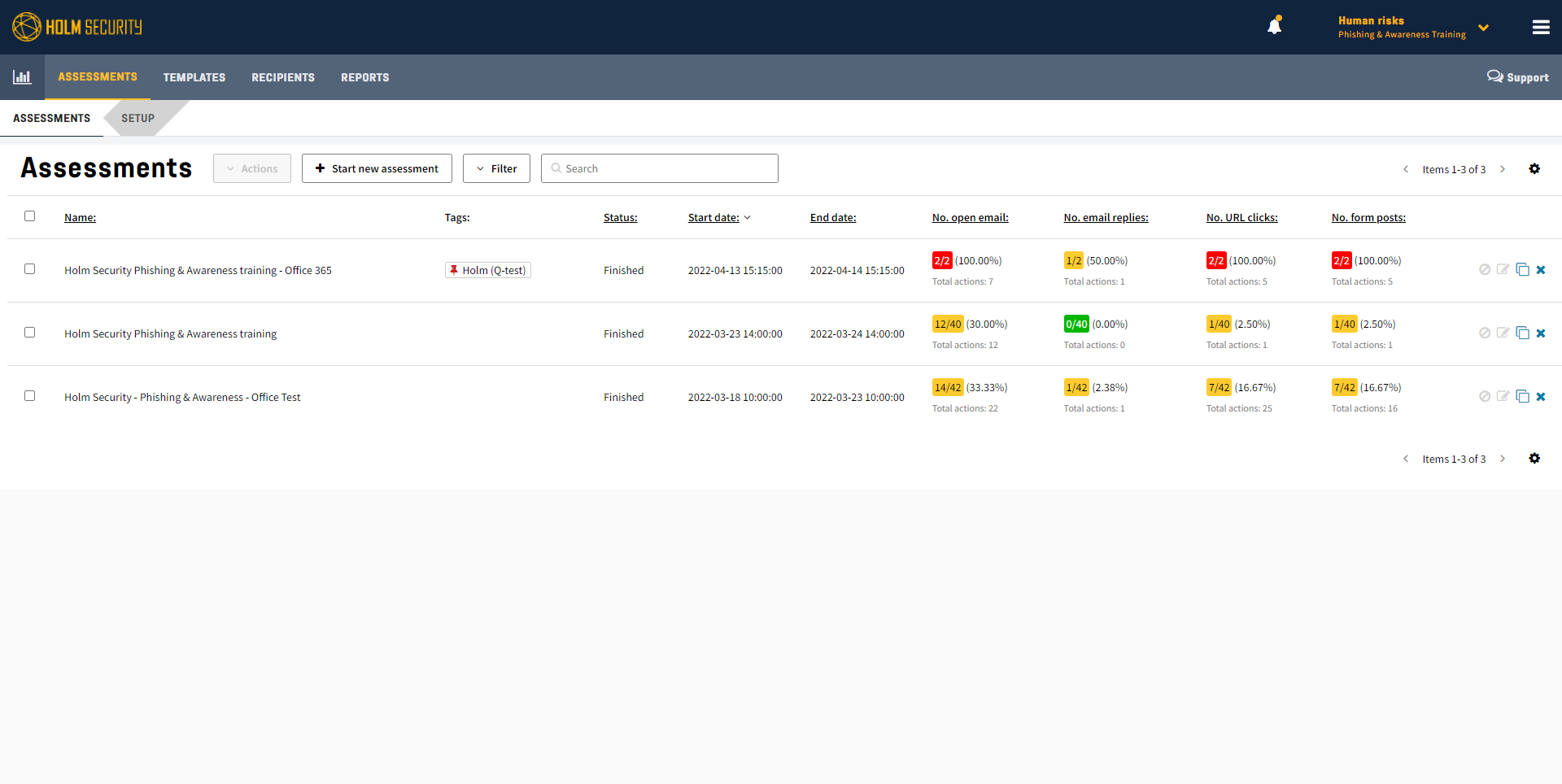The image size is (1562, 784).
Task: Duplicate the 2022-03-23 Awareness training assessment
Action: coord(1522,333)
